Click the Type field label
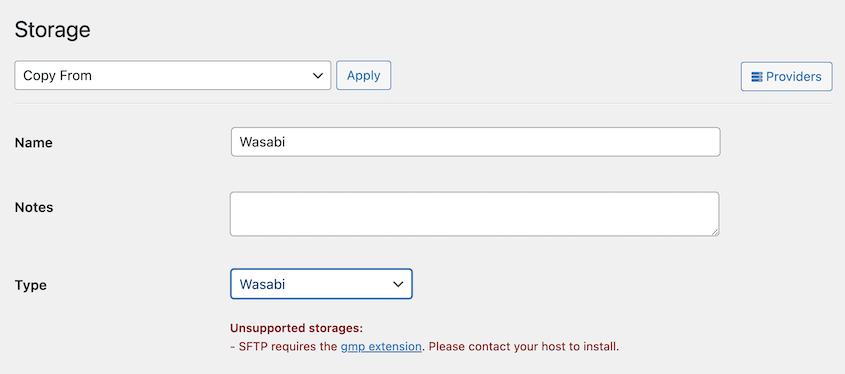Screen dimensions: 845x374 pos(31,285)
